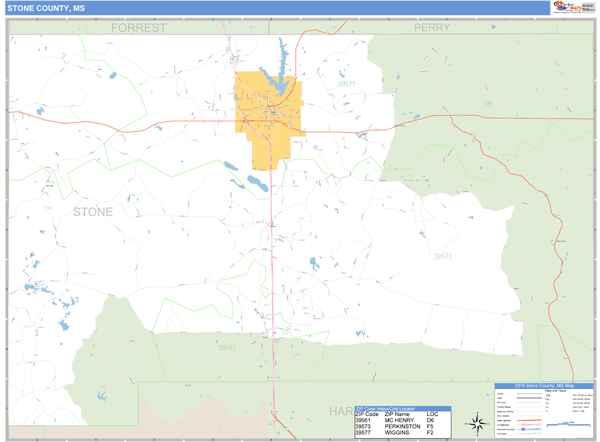This screenshot has width=600, height=442.
Task: Click the 39561 ZIP code label on map
Action: 227,348
